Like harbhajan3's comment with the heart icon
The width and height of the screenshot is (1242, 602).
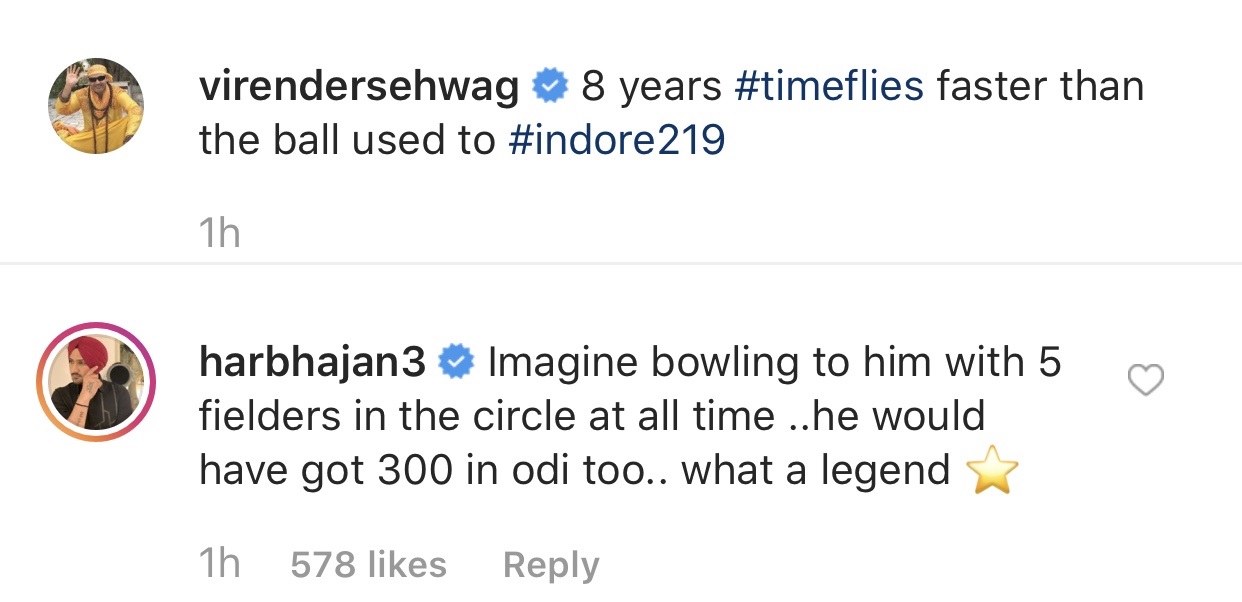[1145, 380]
